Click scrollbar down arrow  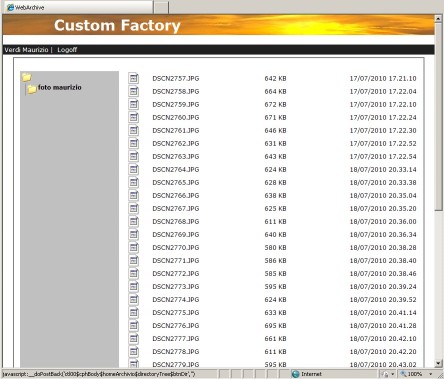point(438,363)
